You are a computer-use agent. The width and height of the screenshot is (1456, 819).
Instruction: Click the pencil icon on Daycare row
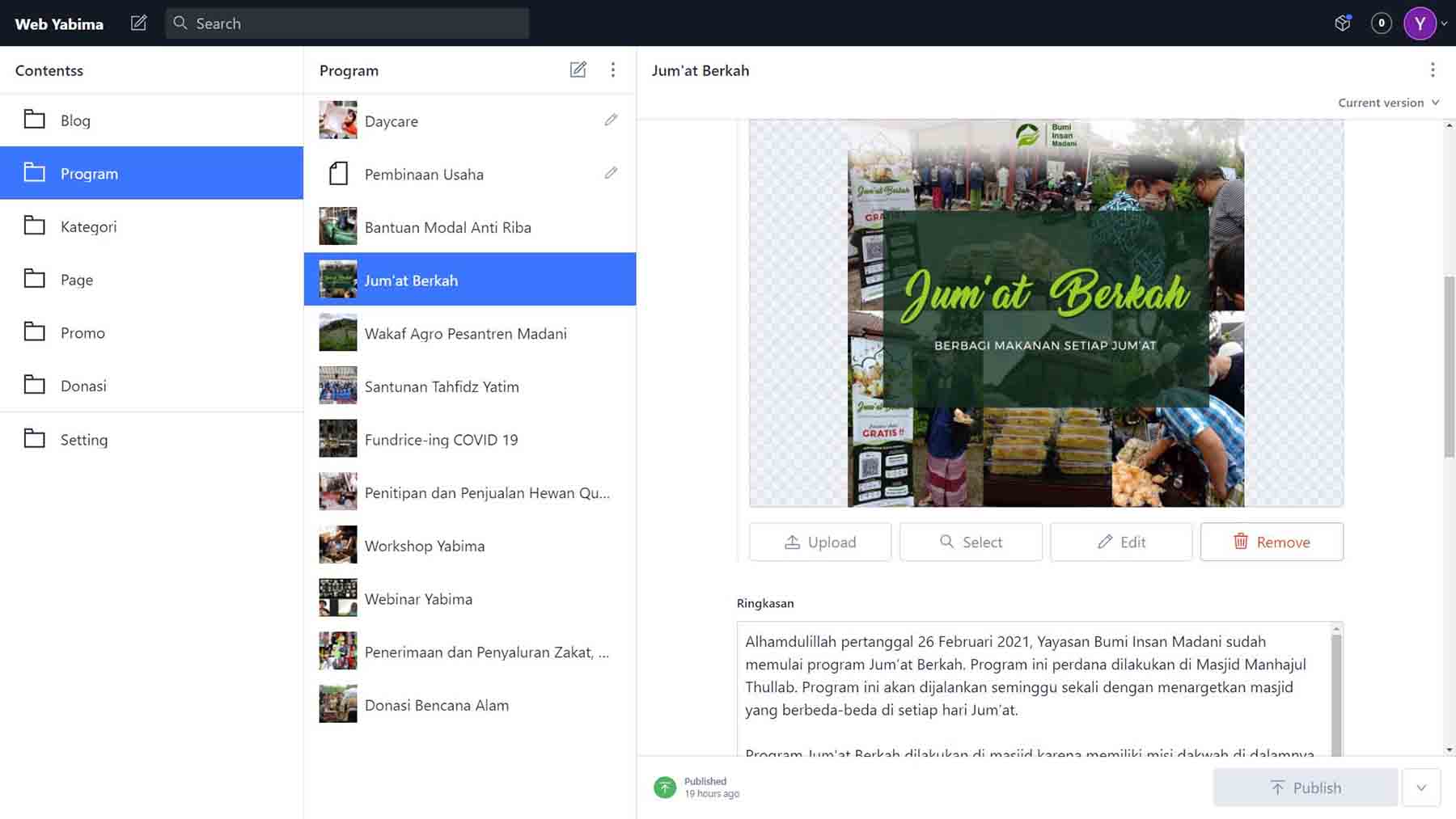(x=611, y=120)
